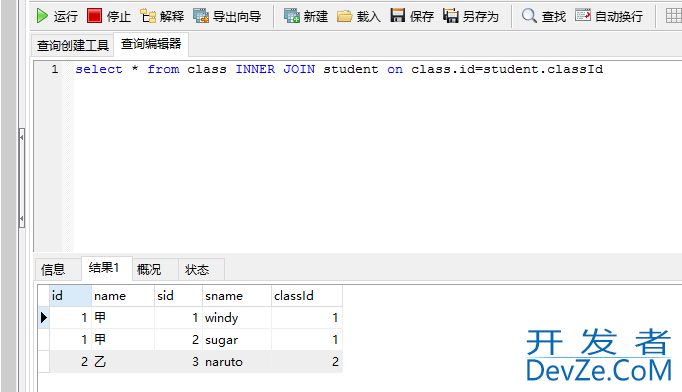Toggle word wrap (自动换行) icon
682x392 pixels.
tap(583, 16)
